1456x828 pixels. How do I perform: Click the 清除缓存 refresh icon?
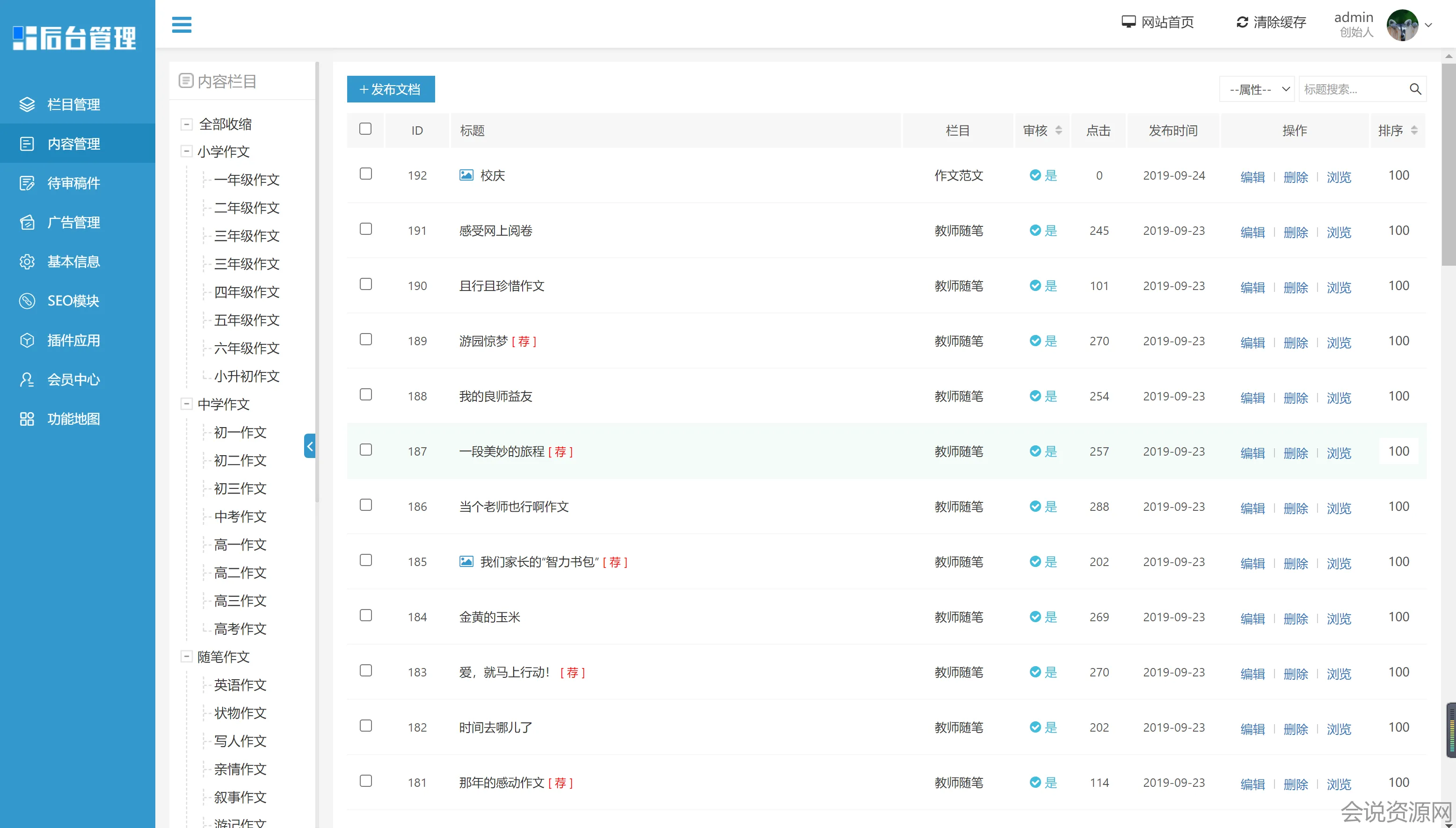coord(1242,22)
